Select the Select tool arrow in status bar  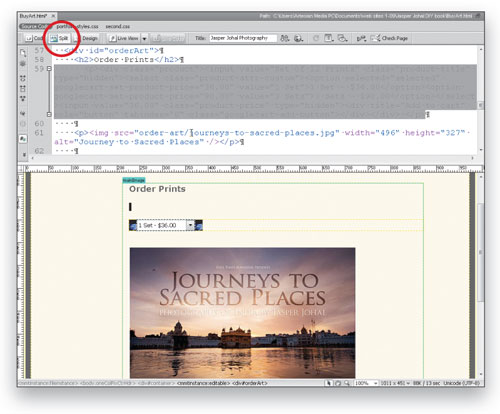point(328,383)
